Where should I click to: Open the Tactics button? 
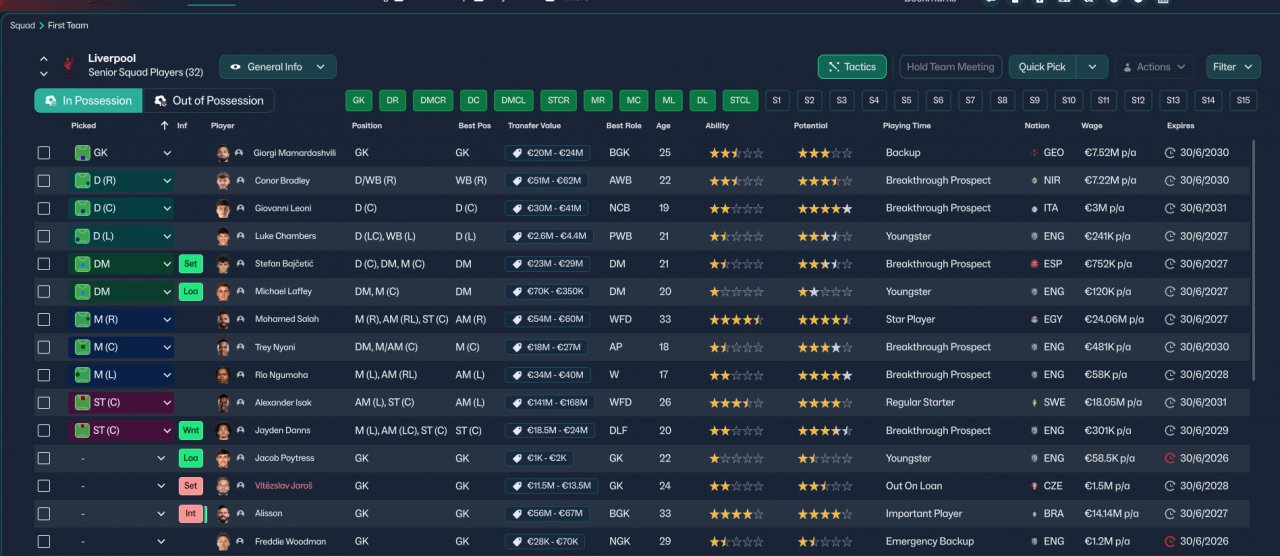(x=852, y=67)
